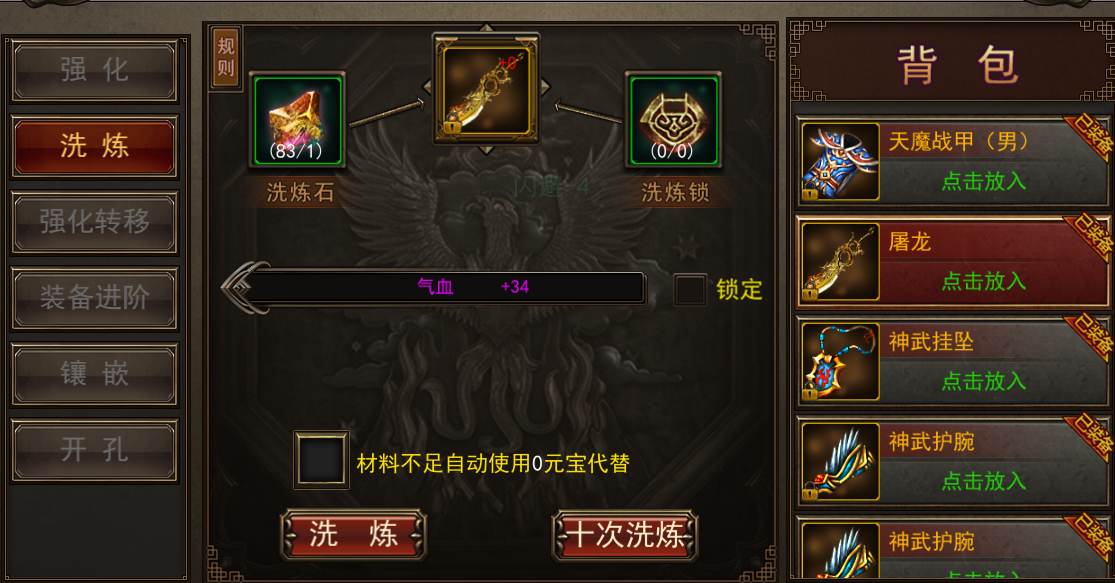Switch to the 强化 tab
This screenshot has width=1115, height=583.
point(95,70)
